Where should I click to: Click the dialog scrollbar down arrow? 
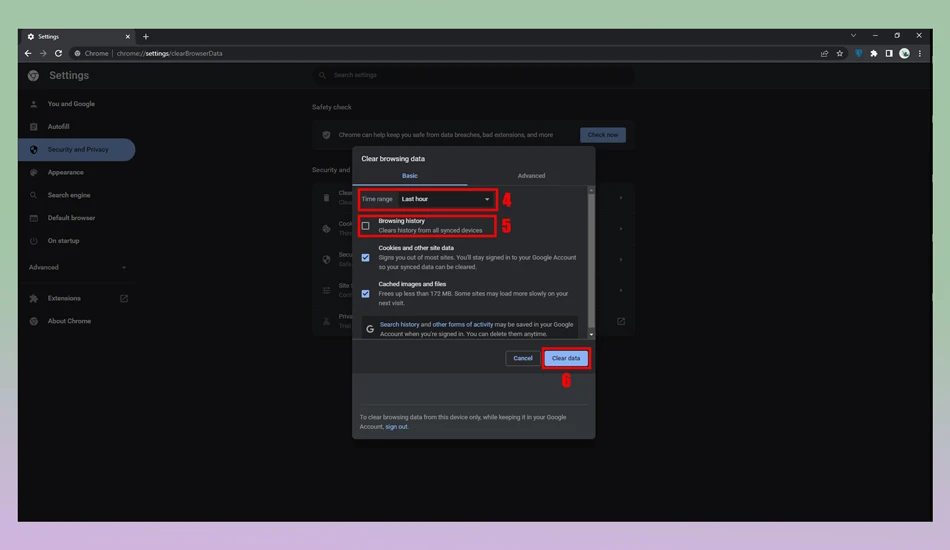point(591,334)
